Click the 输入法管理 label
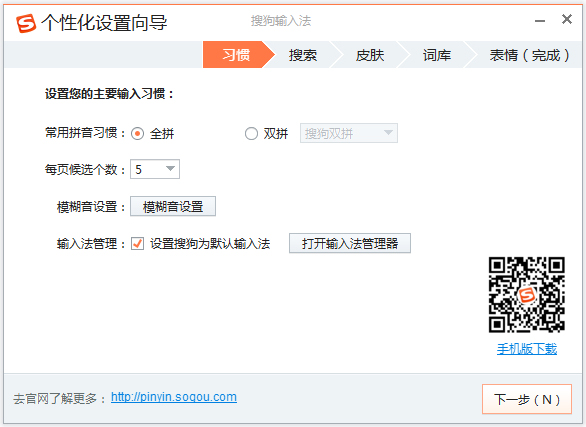Image resolution: width=586 pixels, height=427 pixels. [91, 244]
